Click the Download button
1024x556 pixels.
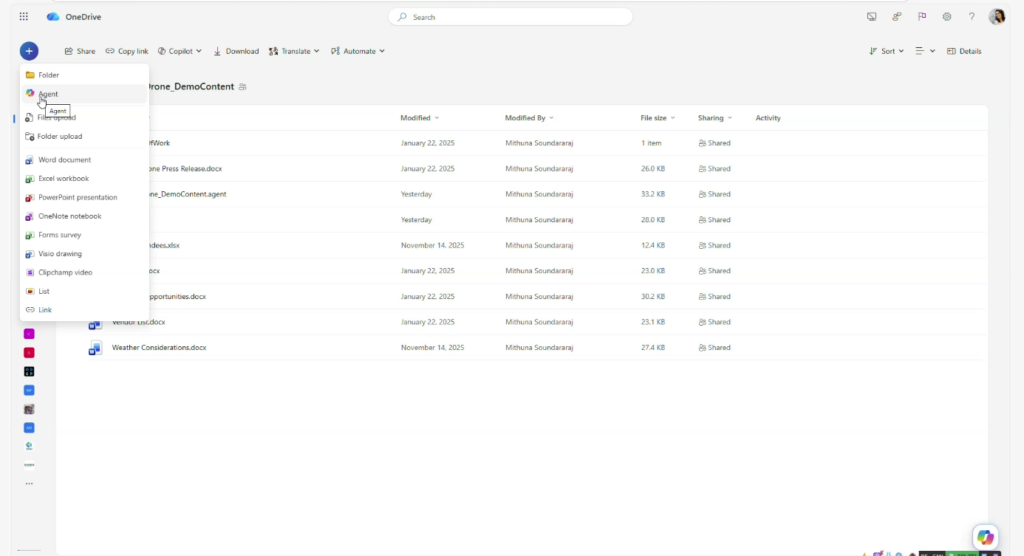click(x=236, y=51)
